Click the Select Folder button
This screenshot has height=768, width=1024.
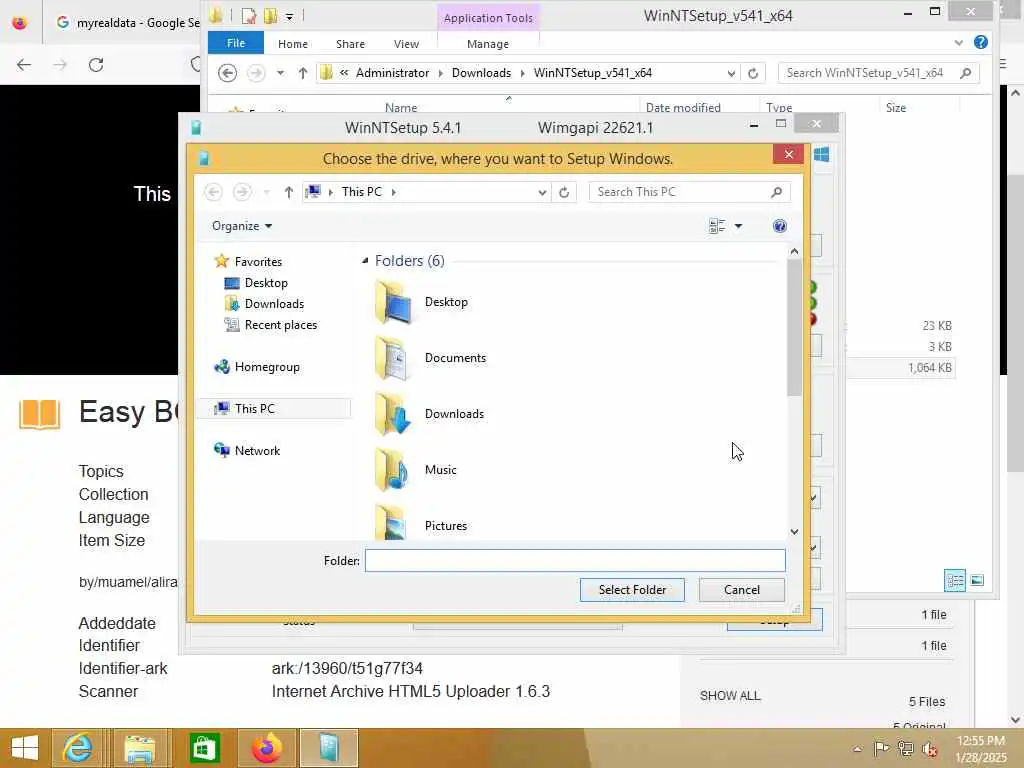tap(632, 590)
